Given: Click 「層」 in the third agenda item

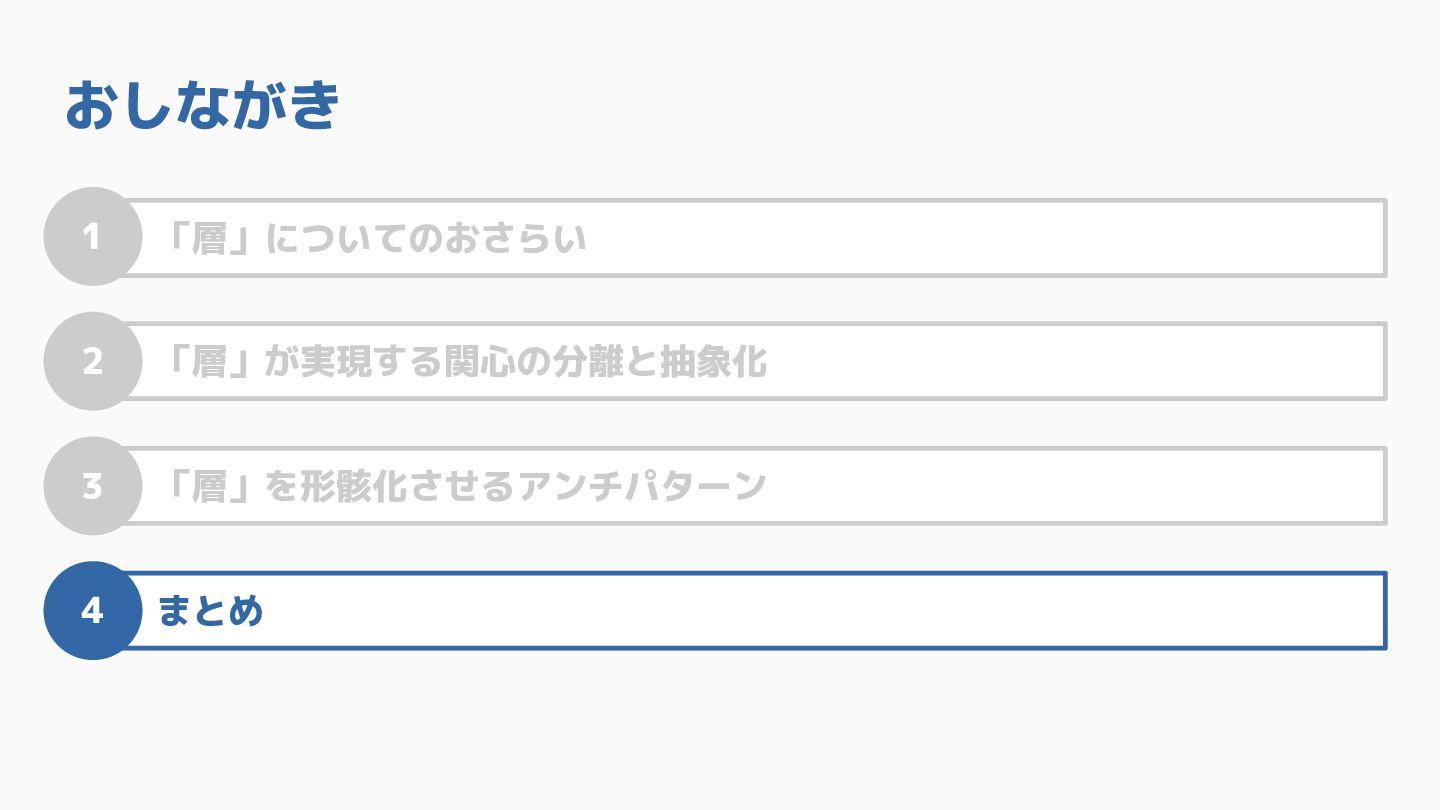Looking at the screenshot, I should [209, 487].
